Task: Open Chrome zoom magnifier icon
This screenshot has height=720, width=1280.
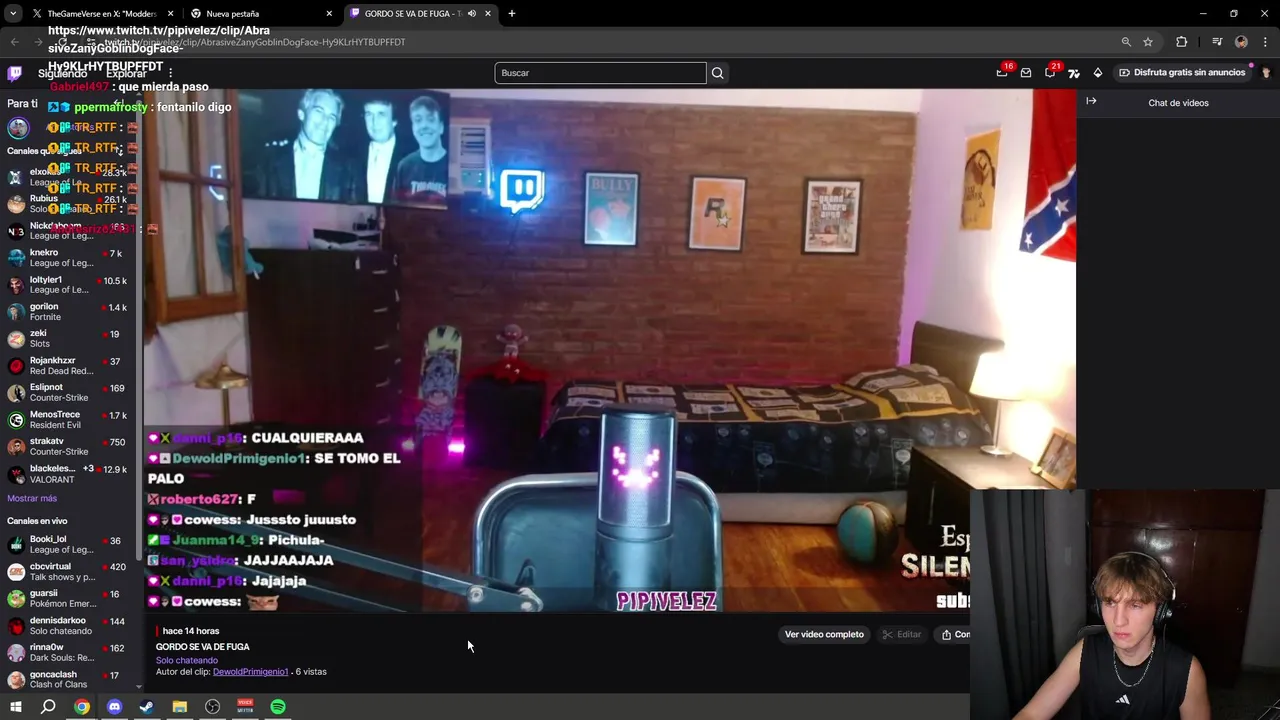Action: [1126, 42]
